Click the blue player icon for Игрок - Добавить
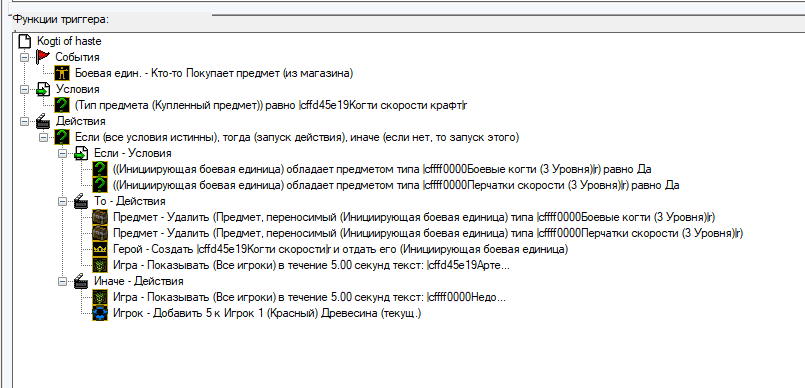The image size is (805, 388). click(x=100, y=313)
